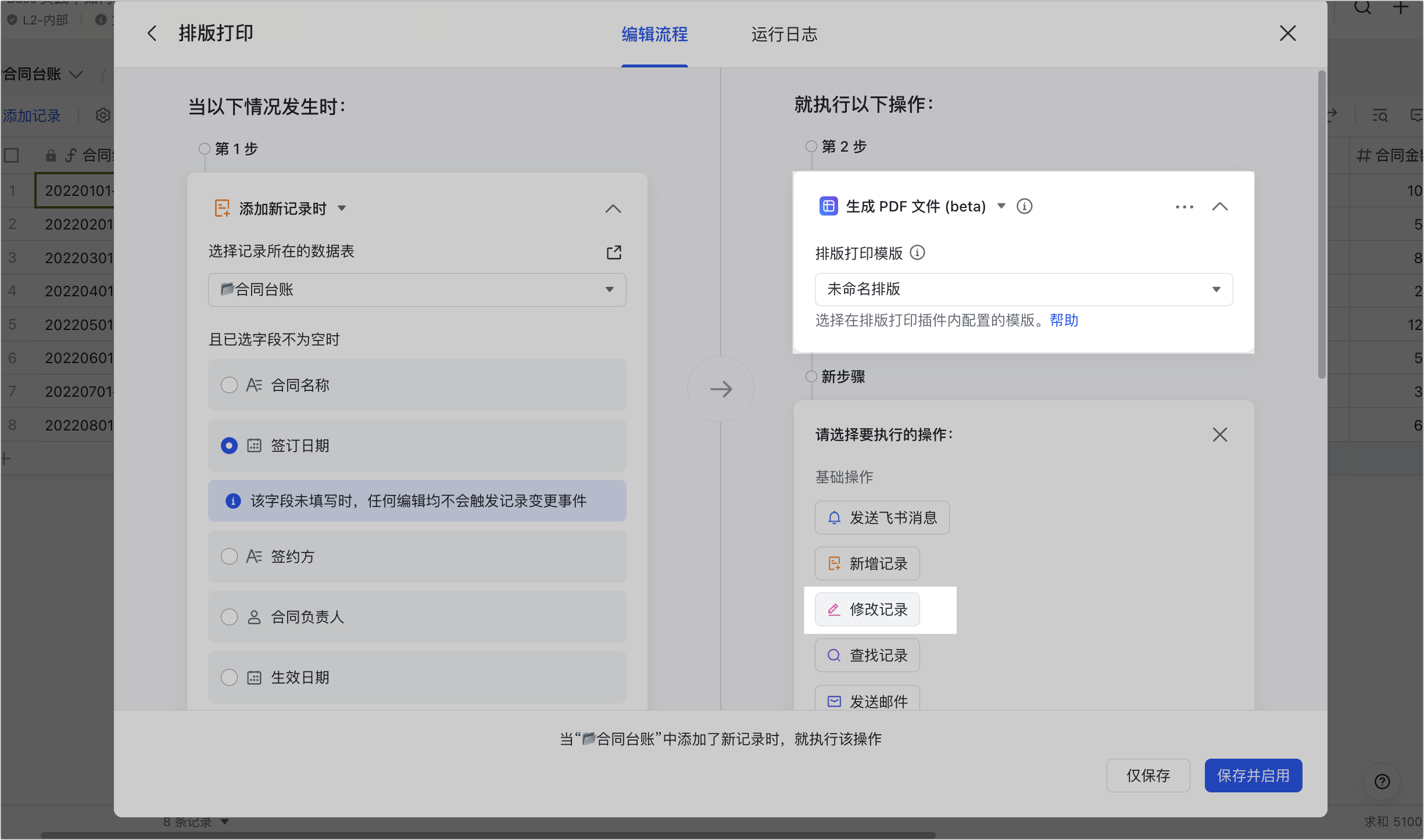Click the arrow connector between steps
The width and height of the screenshot is (1424, 840).
pos(721,389)
